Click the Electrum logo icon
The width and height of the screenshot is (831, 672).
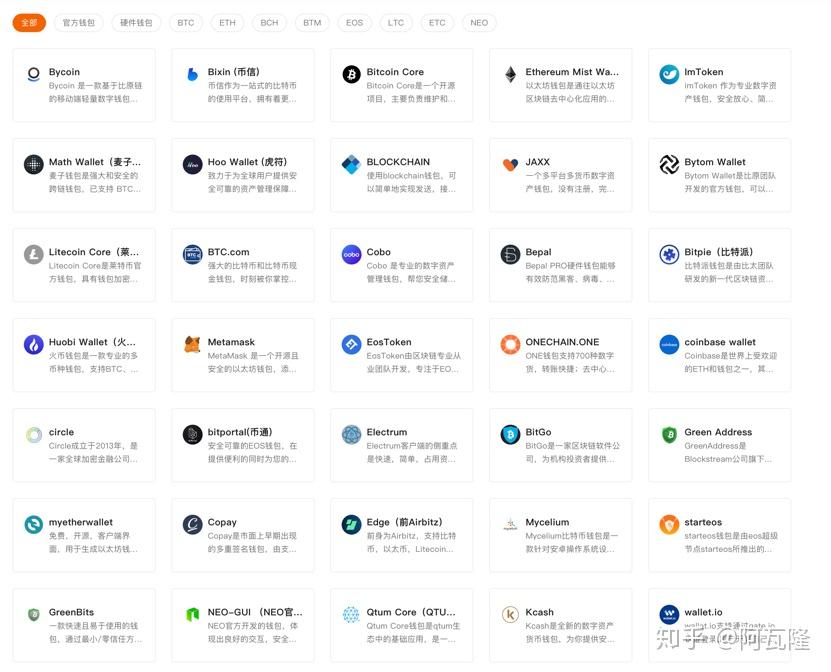(351, 435)
